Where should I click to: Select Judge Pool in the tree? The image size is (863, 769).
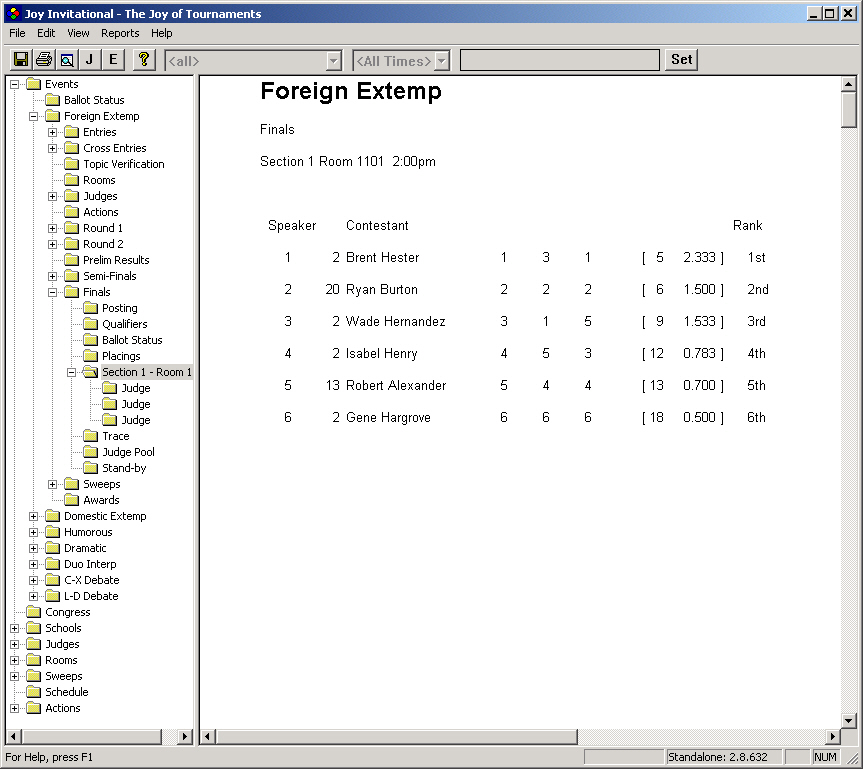(x=128, y=452)
